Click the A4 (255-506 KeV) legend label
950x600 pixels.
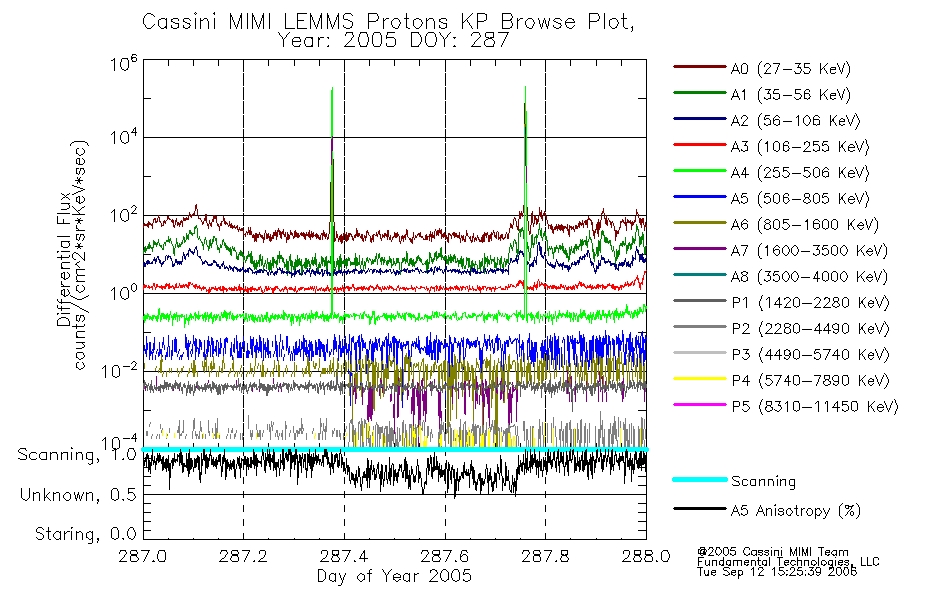click(x=800, y=173)
